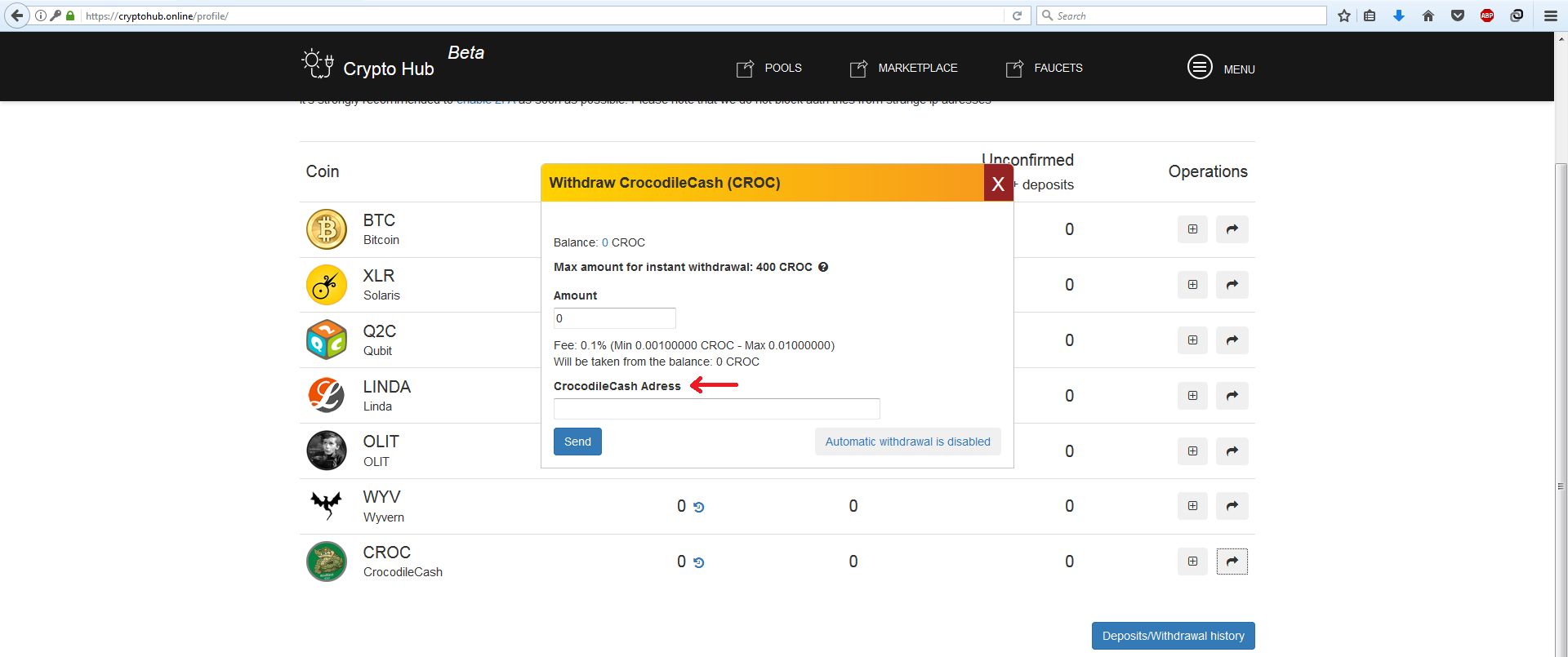The width and height of the screenshot is (1568, 657).
Task: Click the browser Search box
Action: point(1182,16)
